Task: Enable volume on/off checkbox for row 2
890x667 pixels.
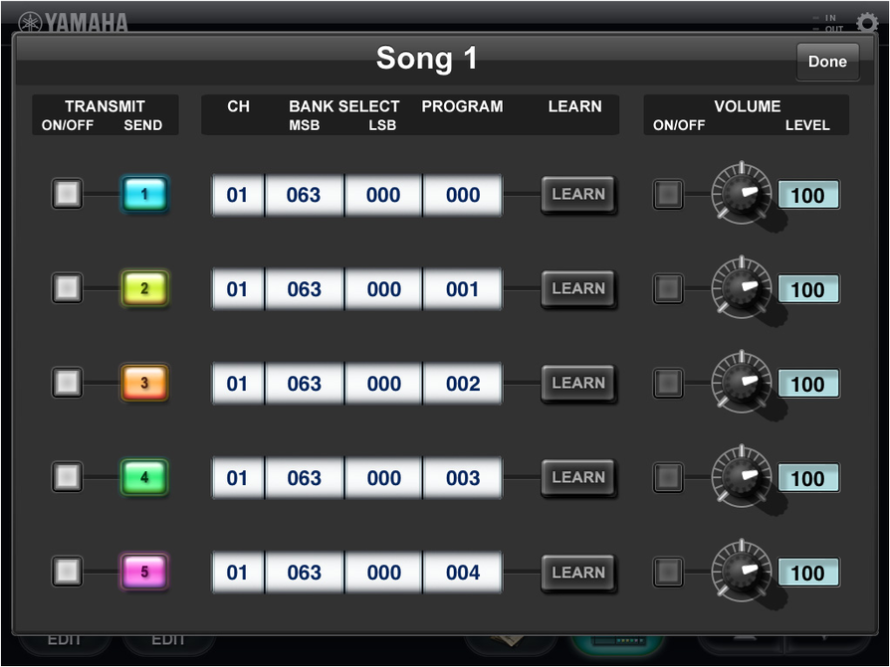Action: (x=668, y=289)
